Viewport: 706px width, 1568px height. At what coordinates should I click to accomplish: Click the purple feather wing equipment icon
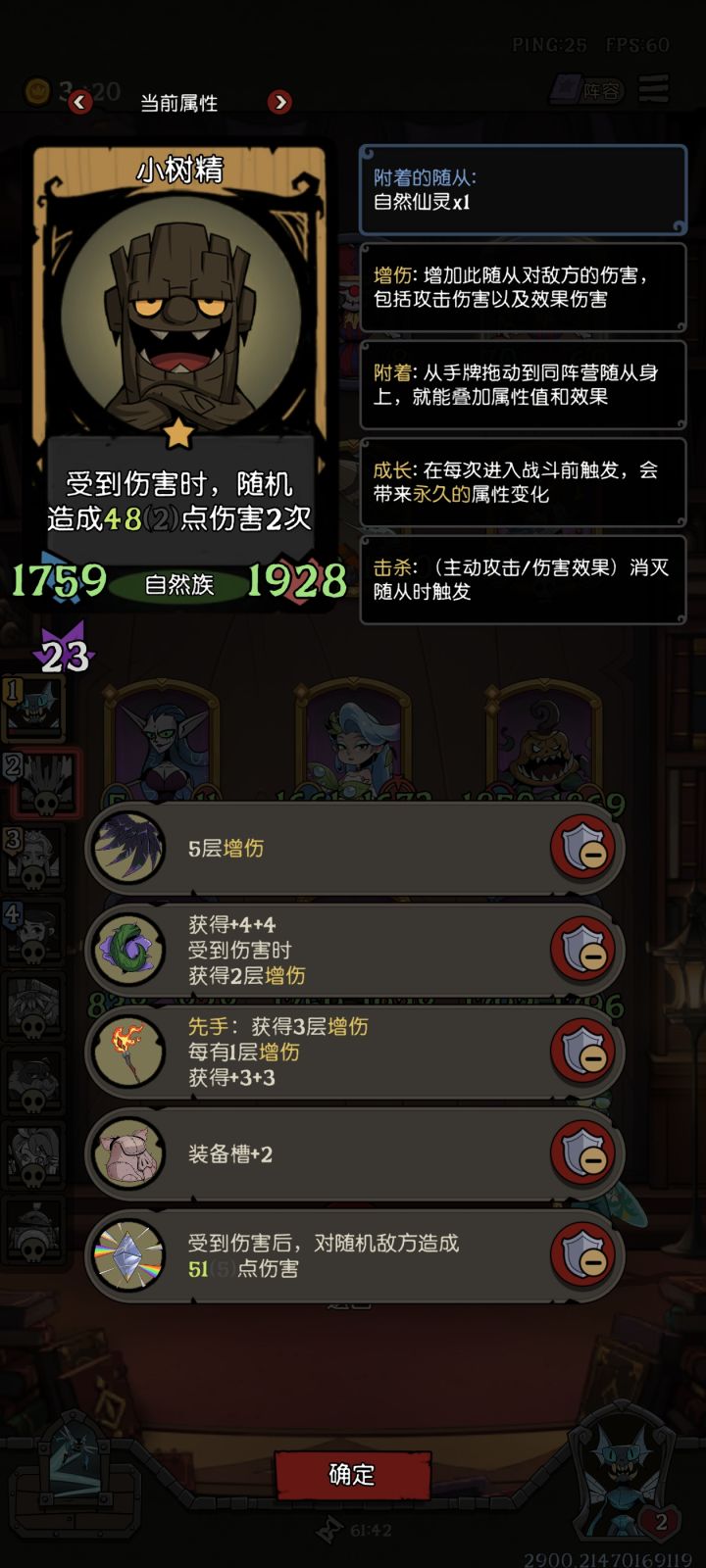point(128,848)
